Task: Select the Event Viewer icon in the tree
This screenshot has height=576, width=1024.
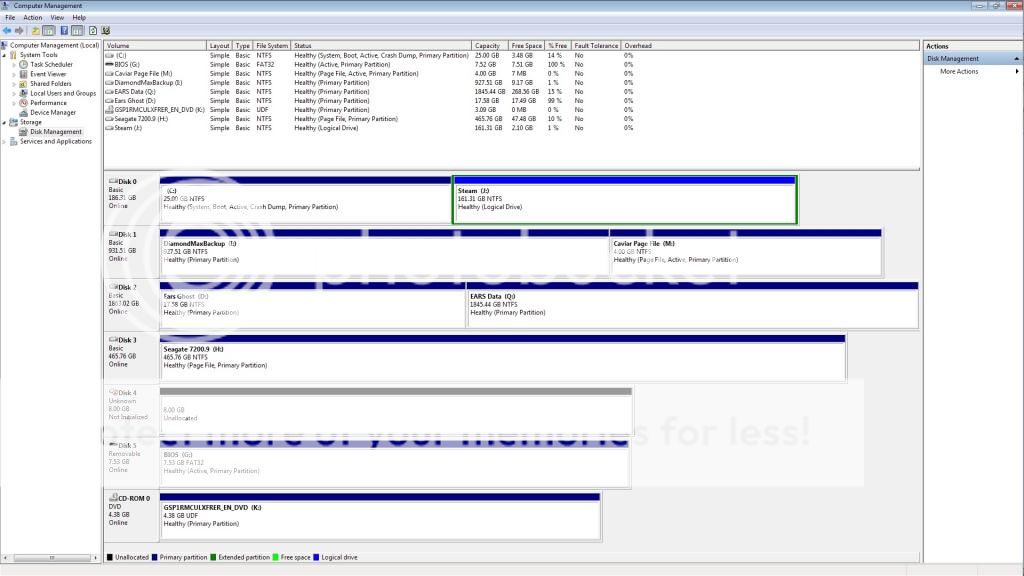Action: click(x=24, y=74)
